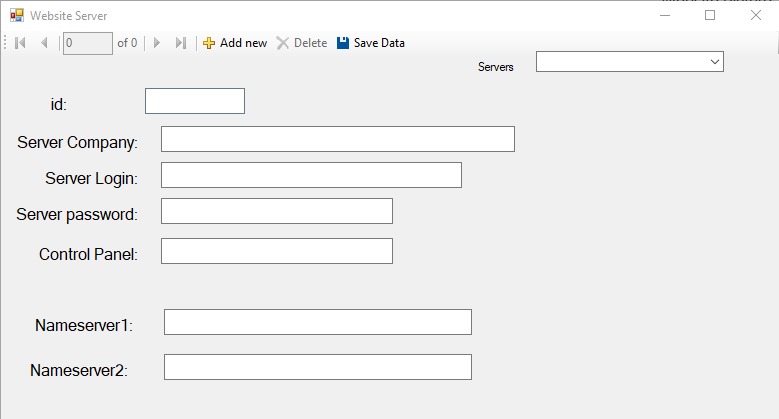Click the id text field
This screenshot has height=419, width=779.
pyautogui.click(x=195, y=101)
